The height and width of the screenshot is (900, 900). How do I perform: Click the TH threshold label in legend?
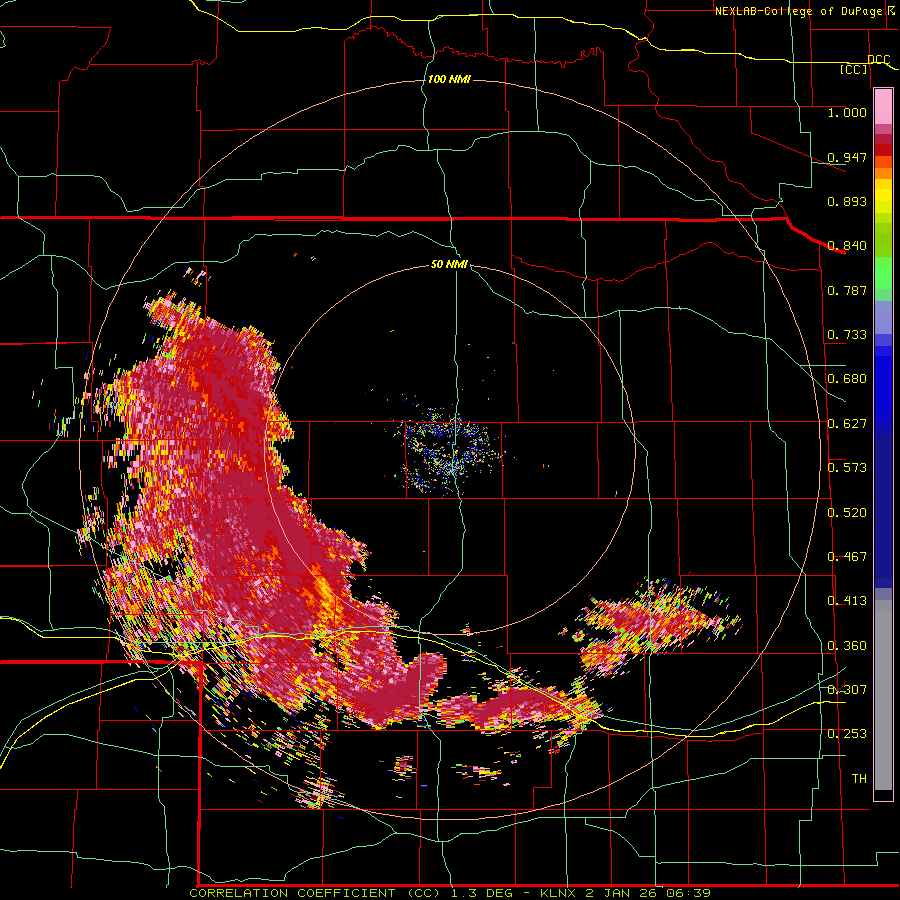click(859, 779)
